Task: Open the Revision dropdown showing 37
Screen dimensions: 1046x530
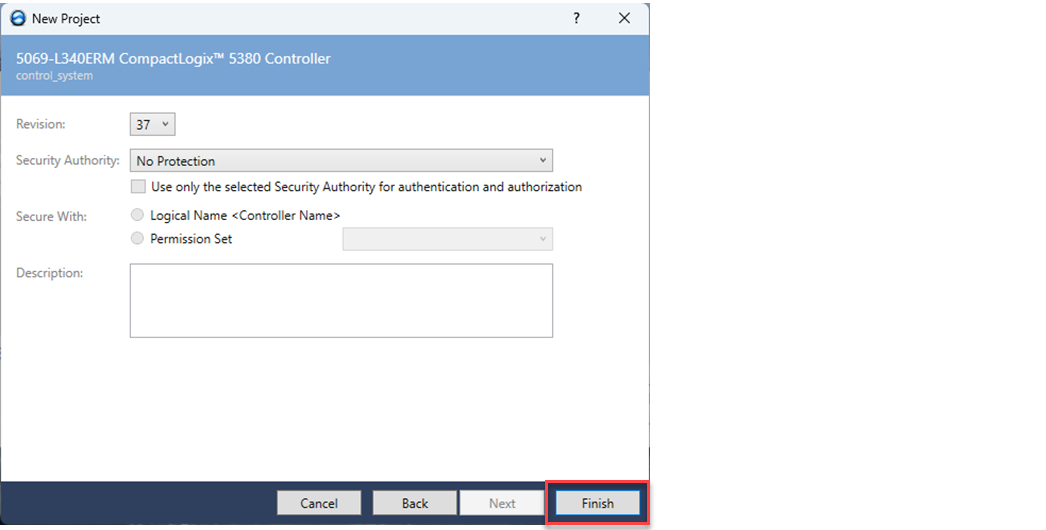Action: (x=153, y=125)
